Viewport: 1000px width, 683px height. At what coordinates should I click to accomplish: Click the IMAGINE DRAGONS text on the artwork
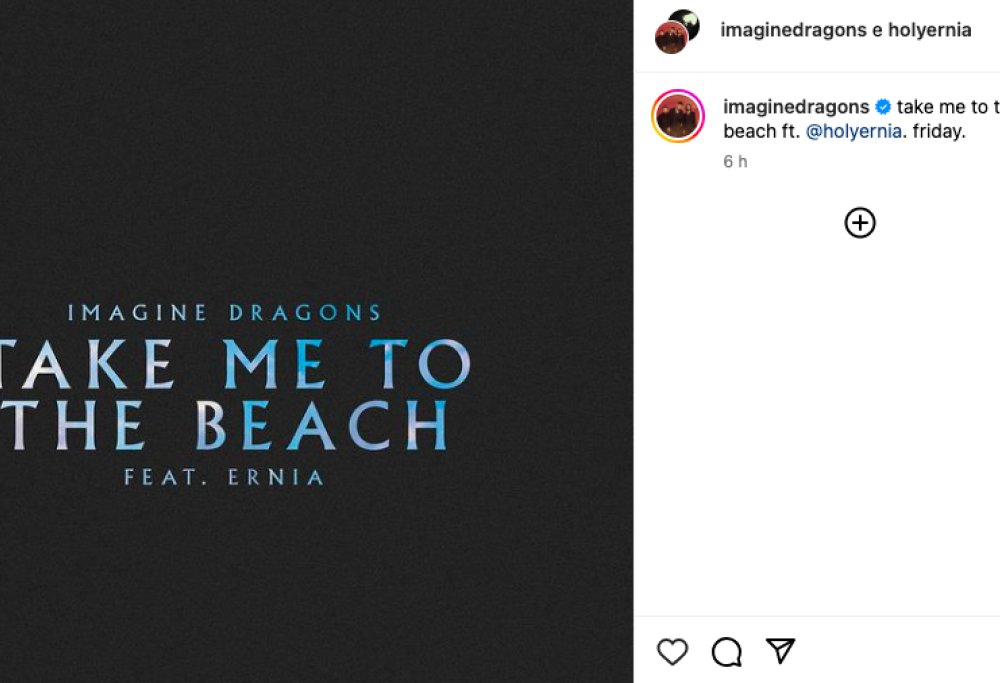224,311
